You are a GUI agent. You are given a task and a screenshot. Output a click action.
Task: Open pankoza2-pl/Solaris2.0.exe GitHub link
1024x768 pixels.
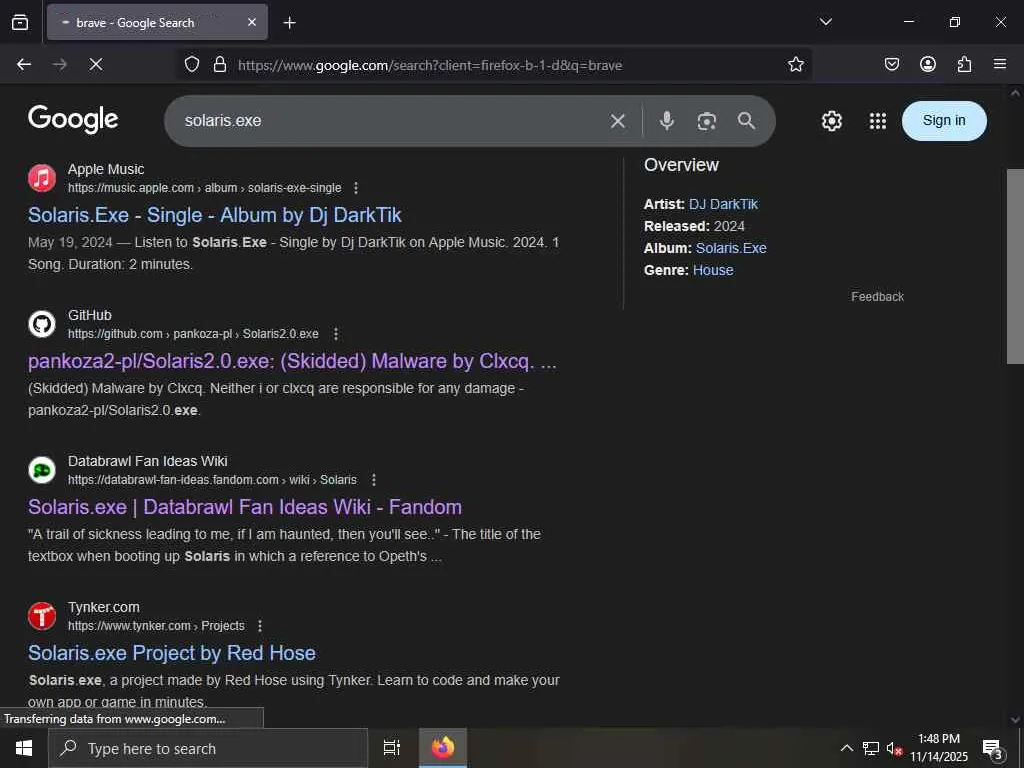293,361
